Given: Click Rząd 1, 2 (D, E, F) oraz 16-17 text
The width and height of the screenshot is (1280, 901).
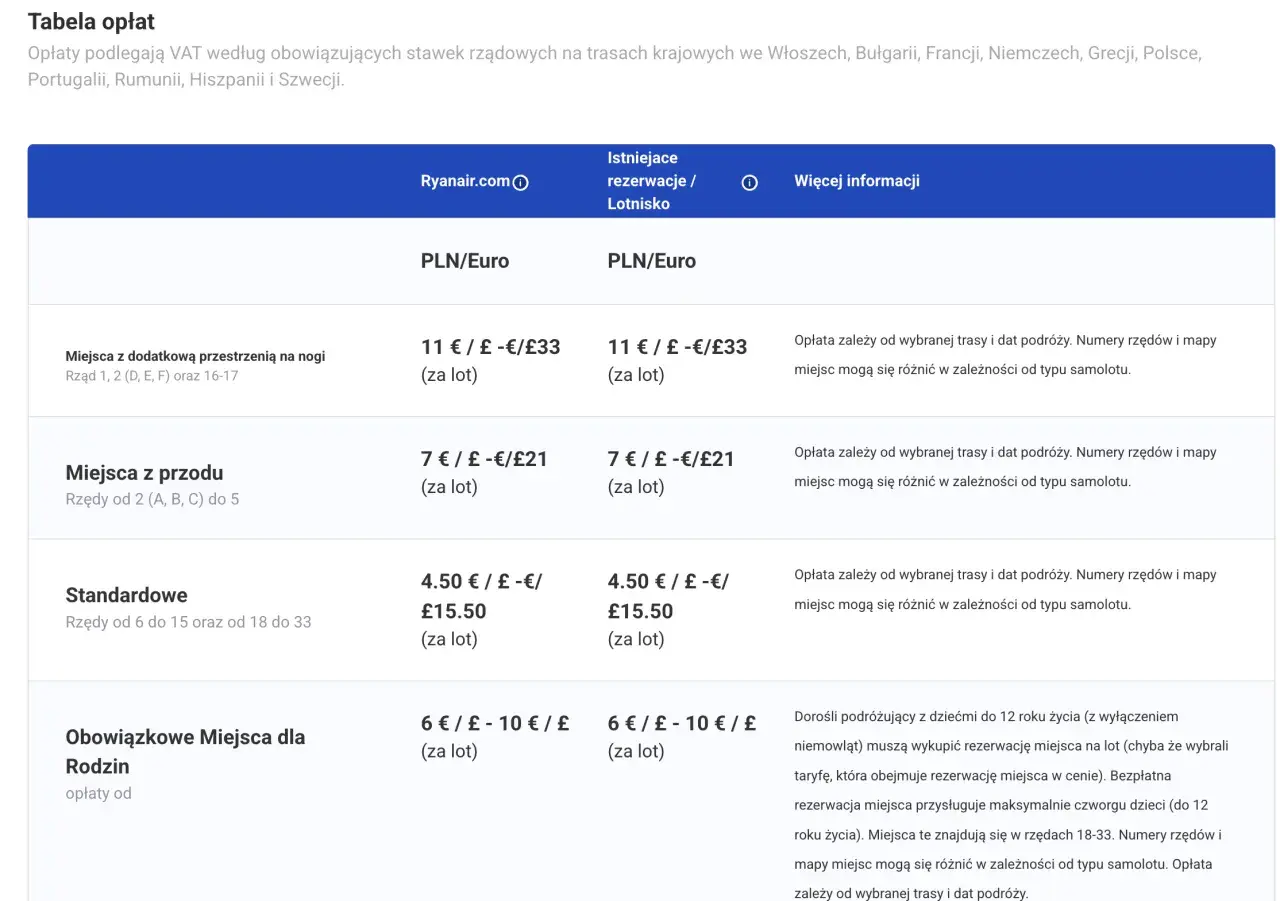Looking at the screenshot, I should pyautogui.click(x=152, y=376).
